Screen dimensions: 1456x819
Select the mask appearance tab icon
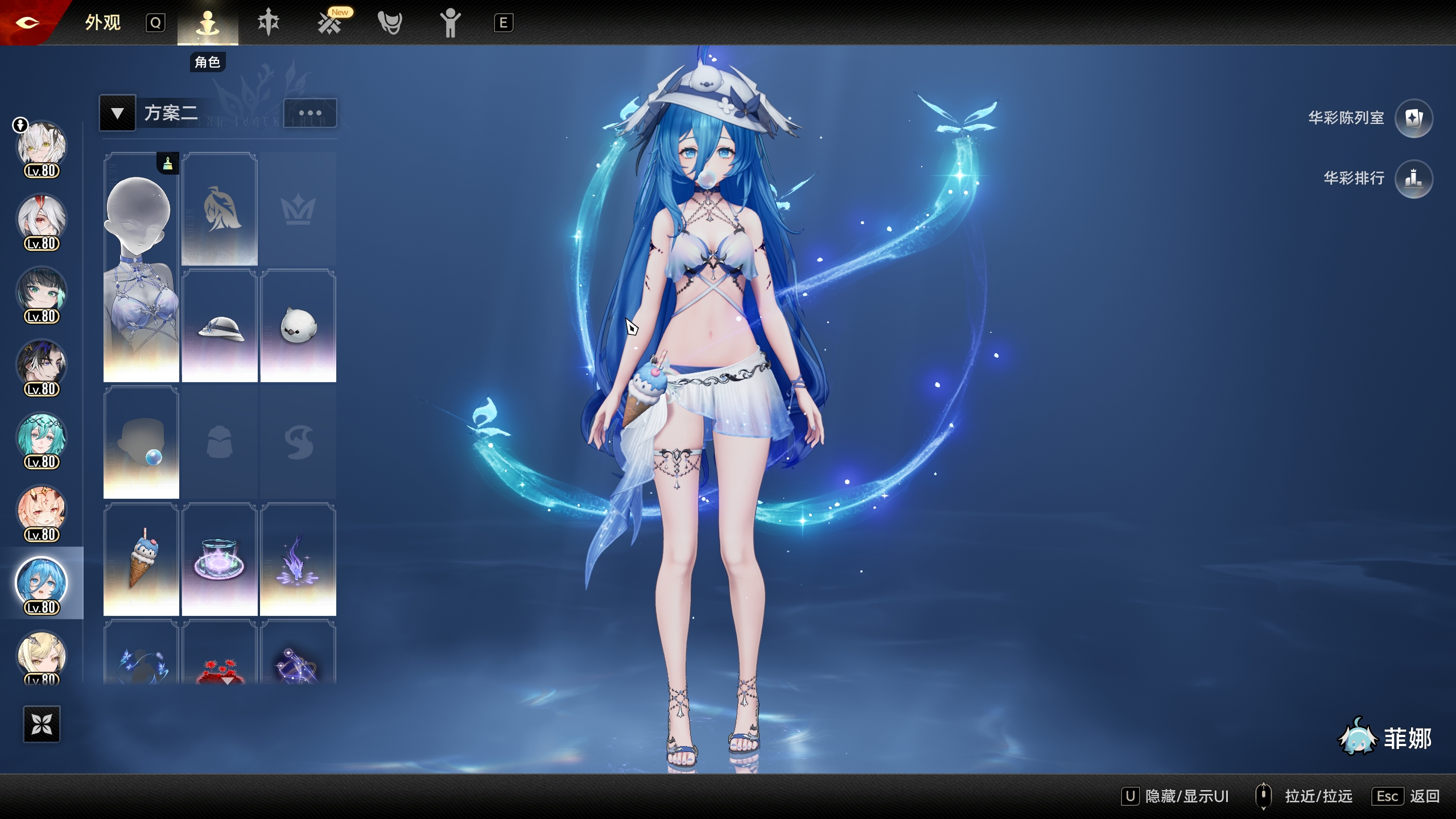(390, 23)
